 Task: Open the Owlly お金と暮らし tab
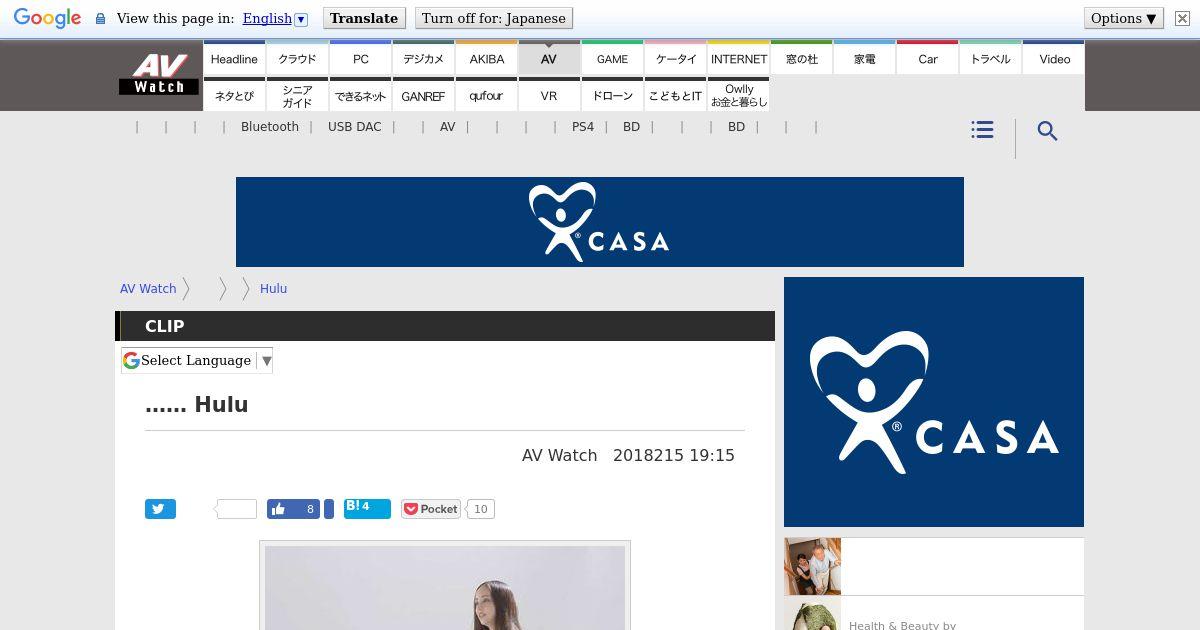[x=738, y=95]
